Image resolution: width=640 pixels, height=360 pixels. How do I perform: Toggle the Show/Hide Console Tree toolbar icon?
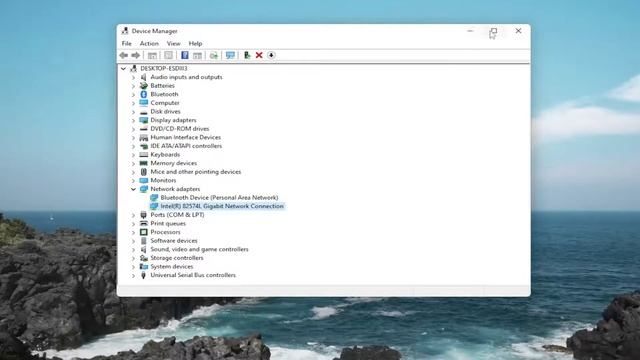coord(152,55)
